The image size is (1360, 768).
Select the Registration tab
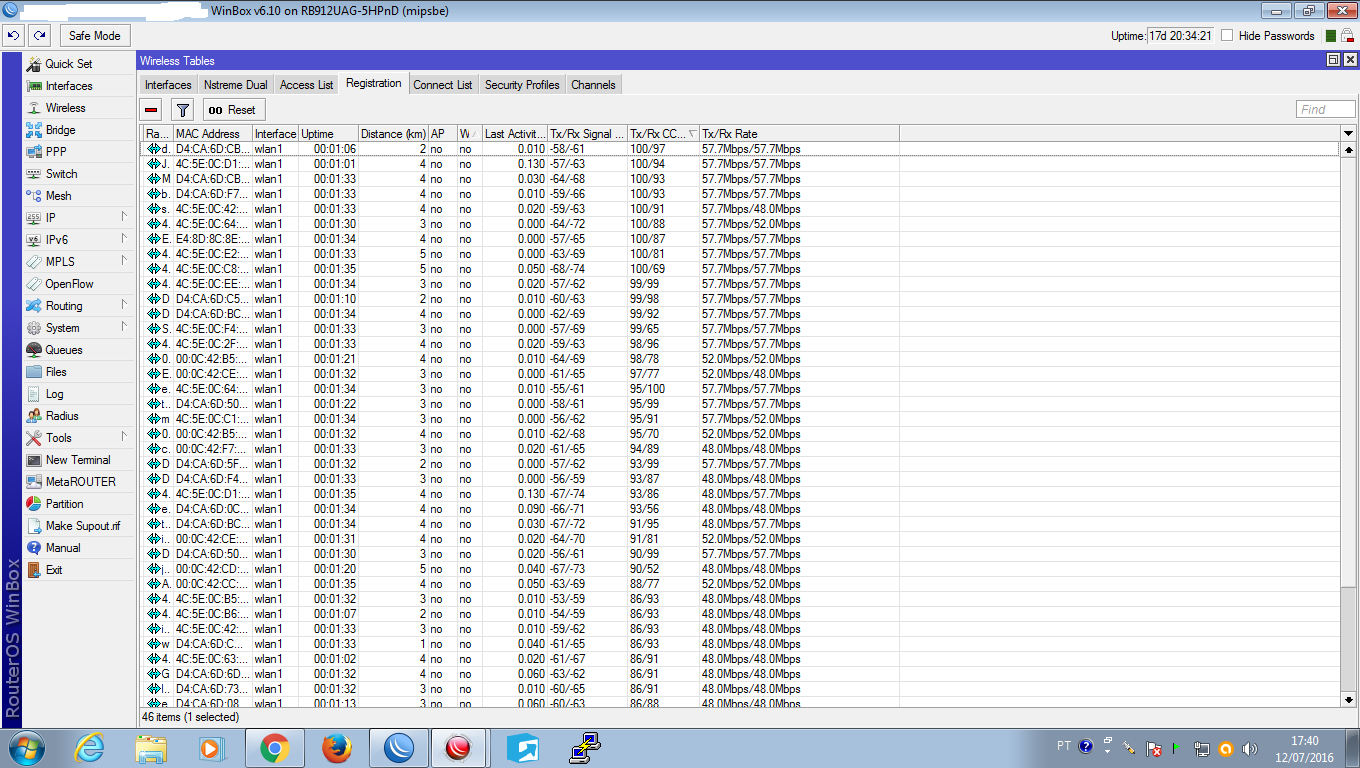pos(374,84)
